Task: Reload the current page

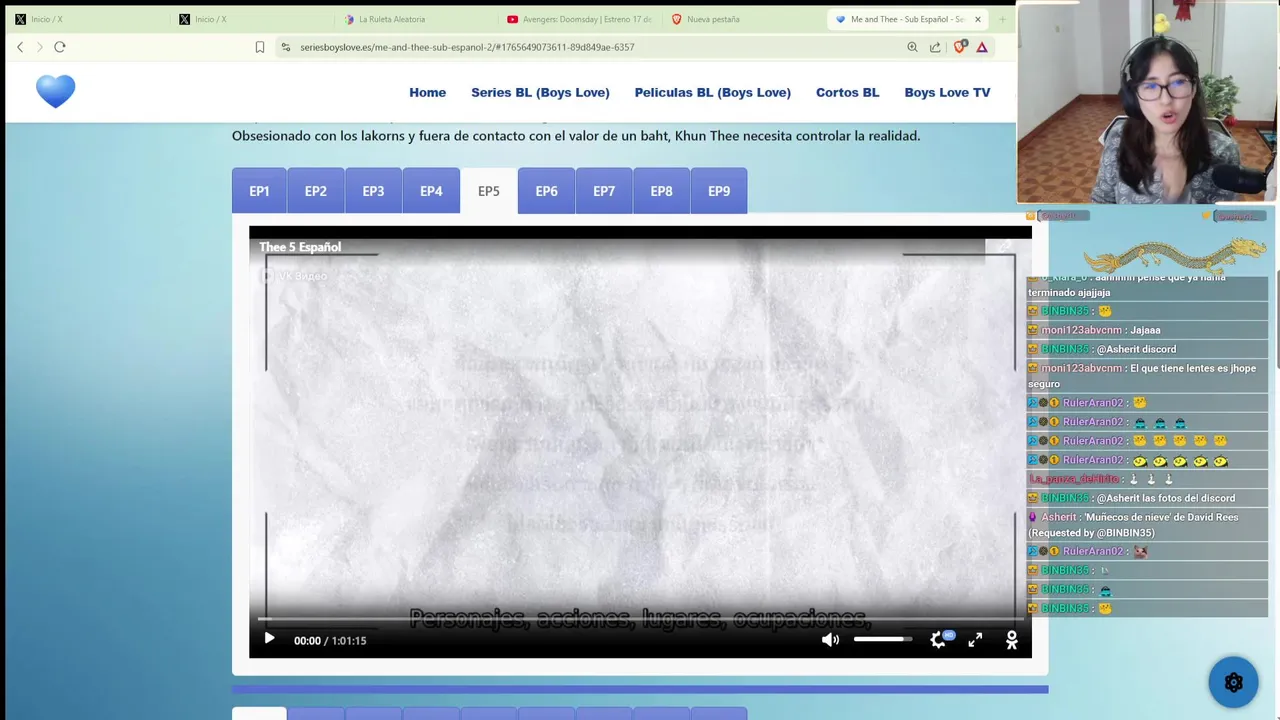Action: (60, 47)
